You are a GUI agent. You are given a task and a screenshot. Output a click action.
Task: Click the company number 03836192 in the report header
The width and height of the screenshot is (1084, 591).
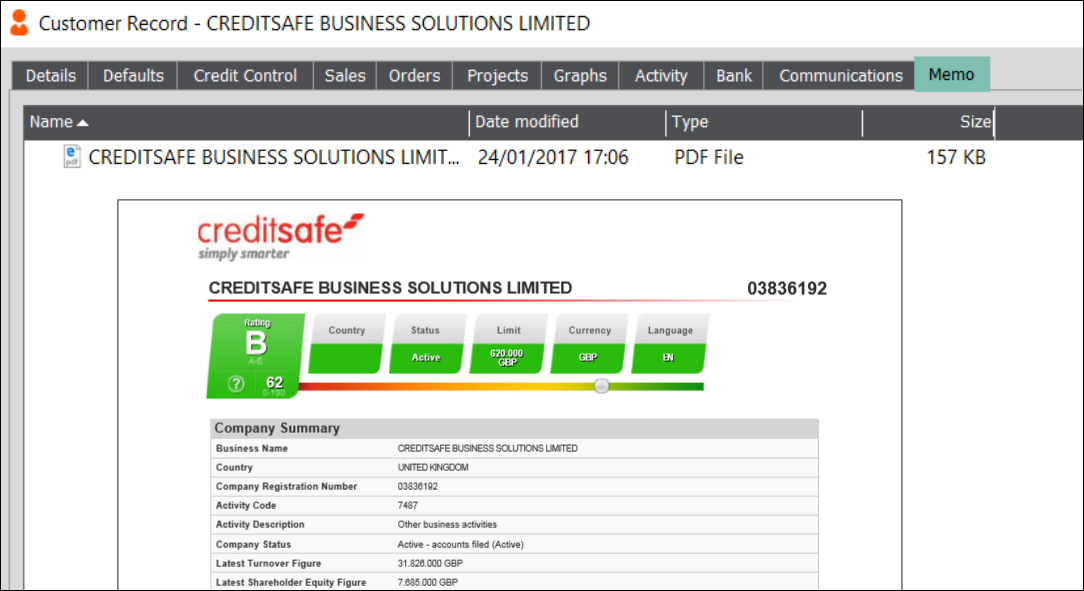point(787,288)
